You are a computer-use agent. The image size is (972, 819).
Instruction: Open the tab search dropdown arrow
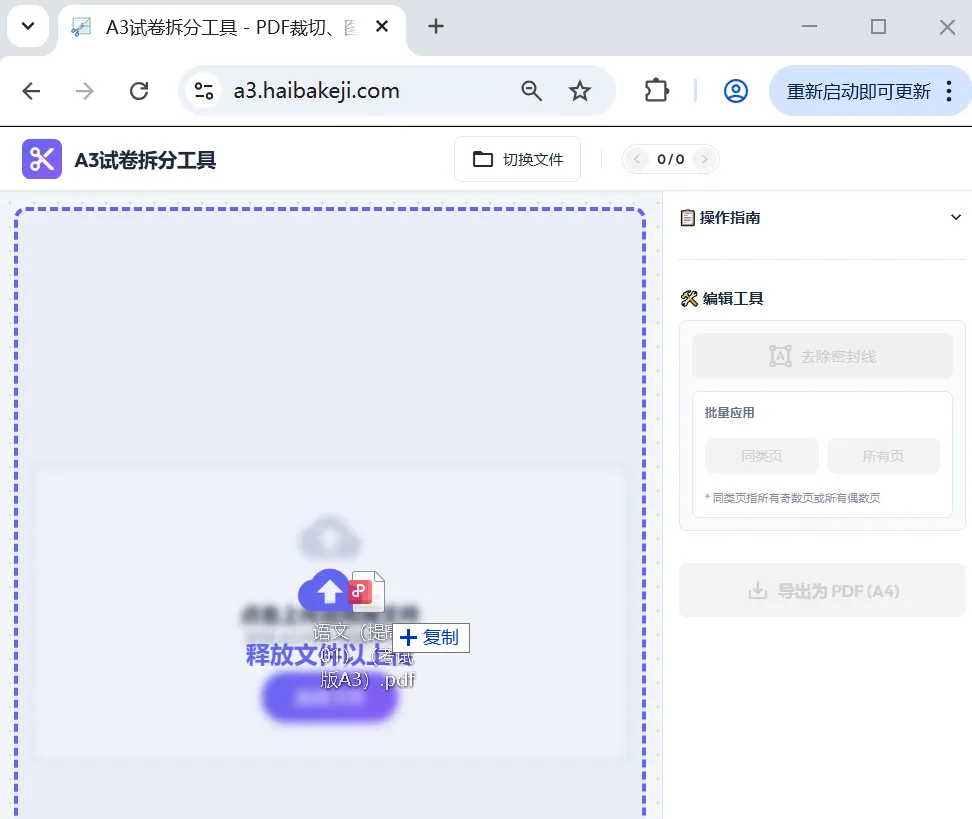[x=28, y=26]
